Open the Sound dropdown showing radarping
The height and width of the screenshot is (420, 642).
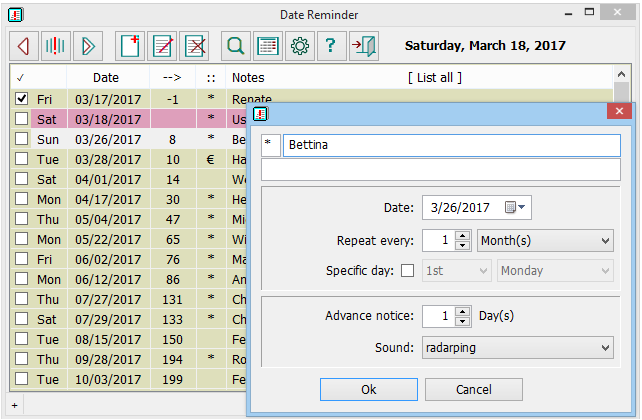pyautogui.click(x=518, y=348)
